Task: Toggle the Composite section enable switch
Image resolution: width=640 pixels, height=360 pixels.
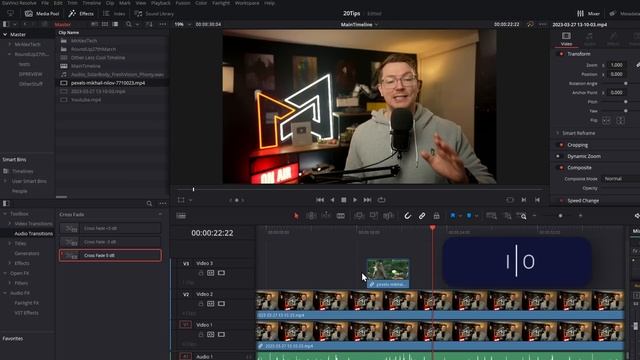Action: coord(561,168)
